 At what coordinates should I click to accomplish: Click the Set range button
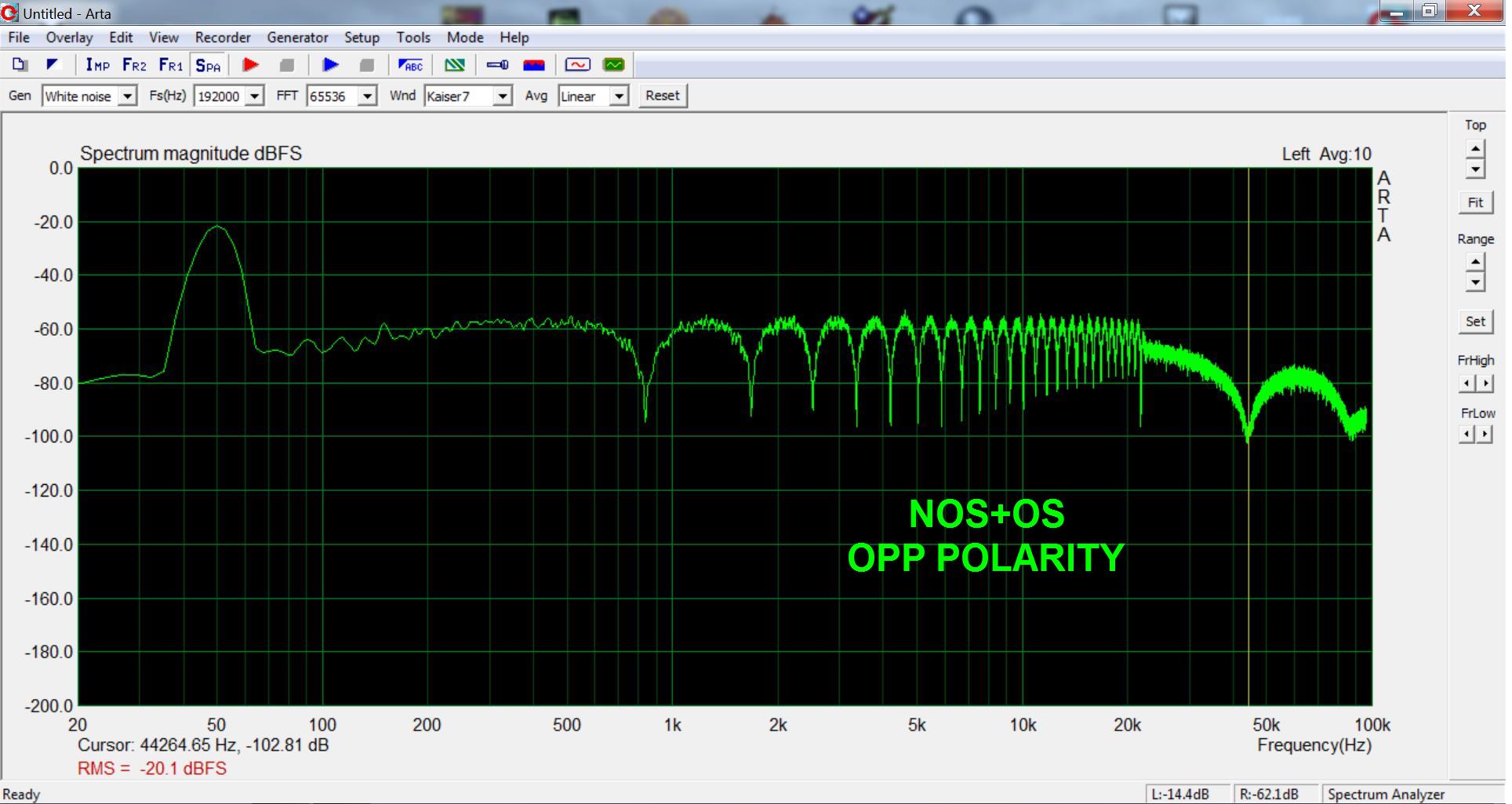(x=1475, y=321)
